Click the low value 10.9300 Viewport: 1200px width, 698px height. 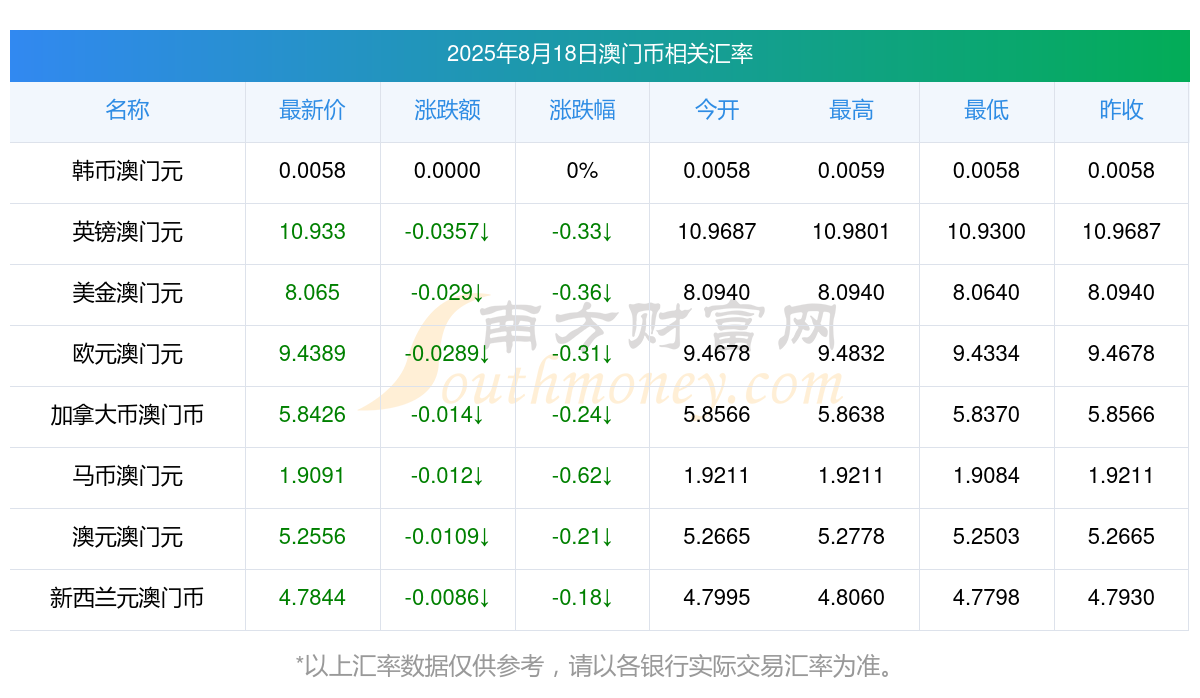pos(986,232)
